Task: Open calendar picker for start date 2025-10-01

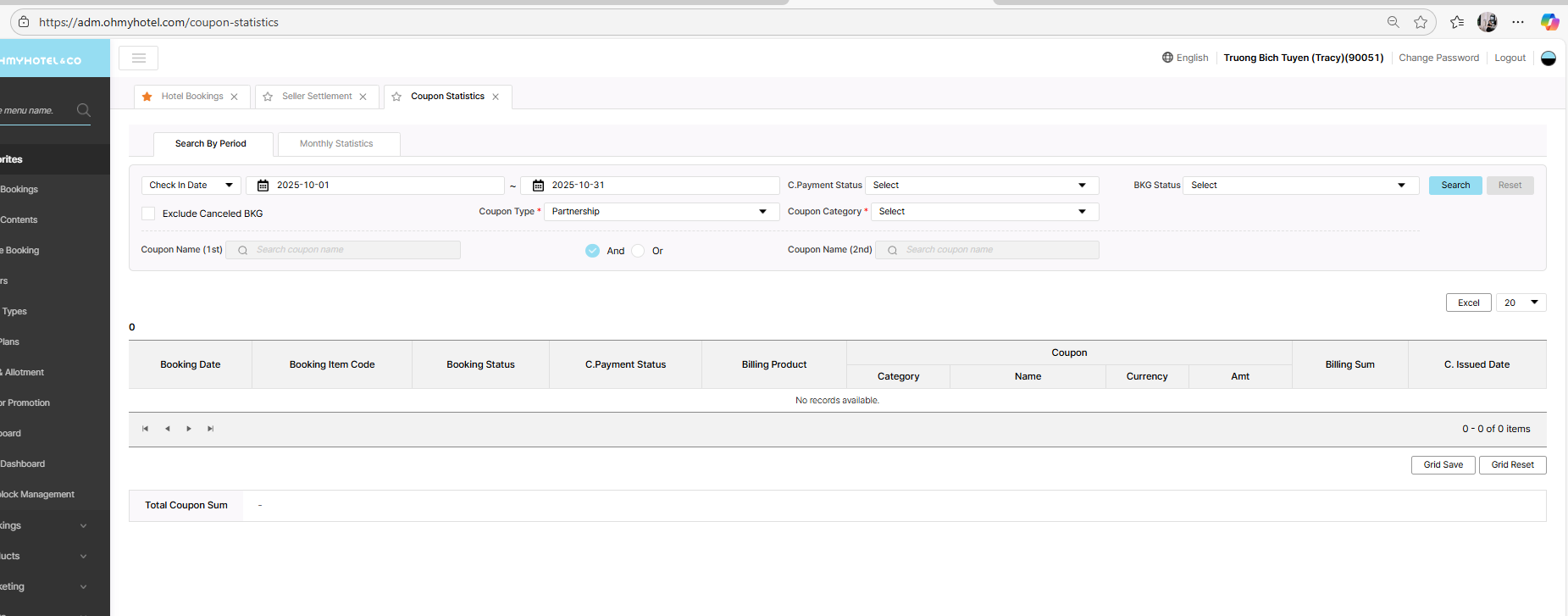Action: (x=263, y=186)
